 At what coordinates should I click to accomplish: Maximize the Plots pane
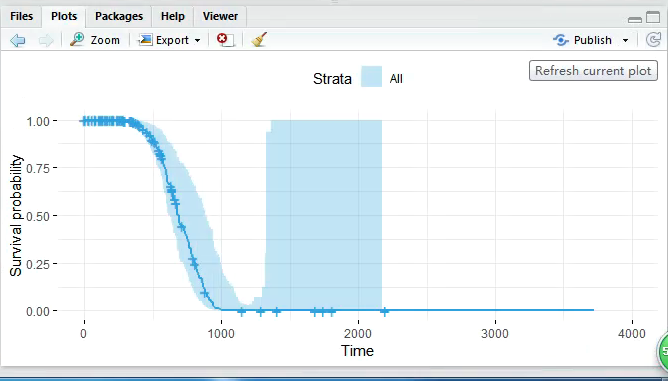click(x=653, y=17)
